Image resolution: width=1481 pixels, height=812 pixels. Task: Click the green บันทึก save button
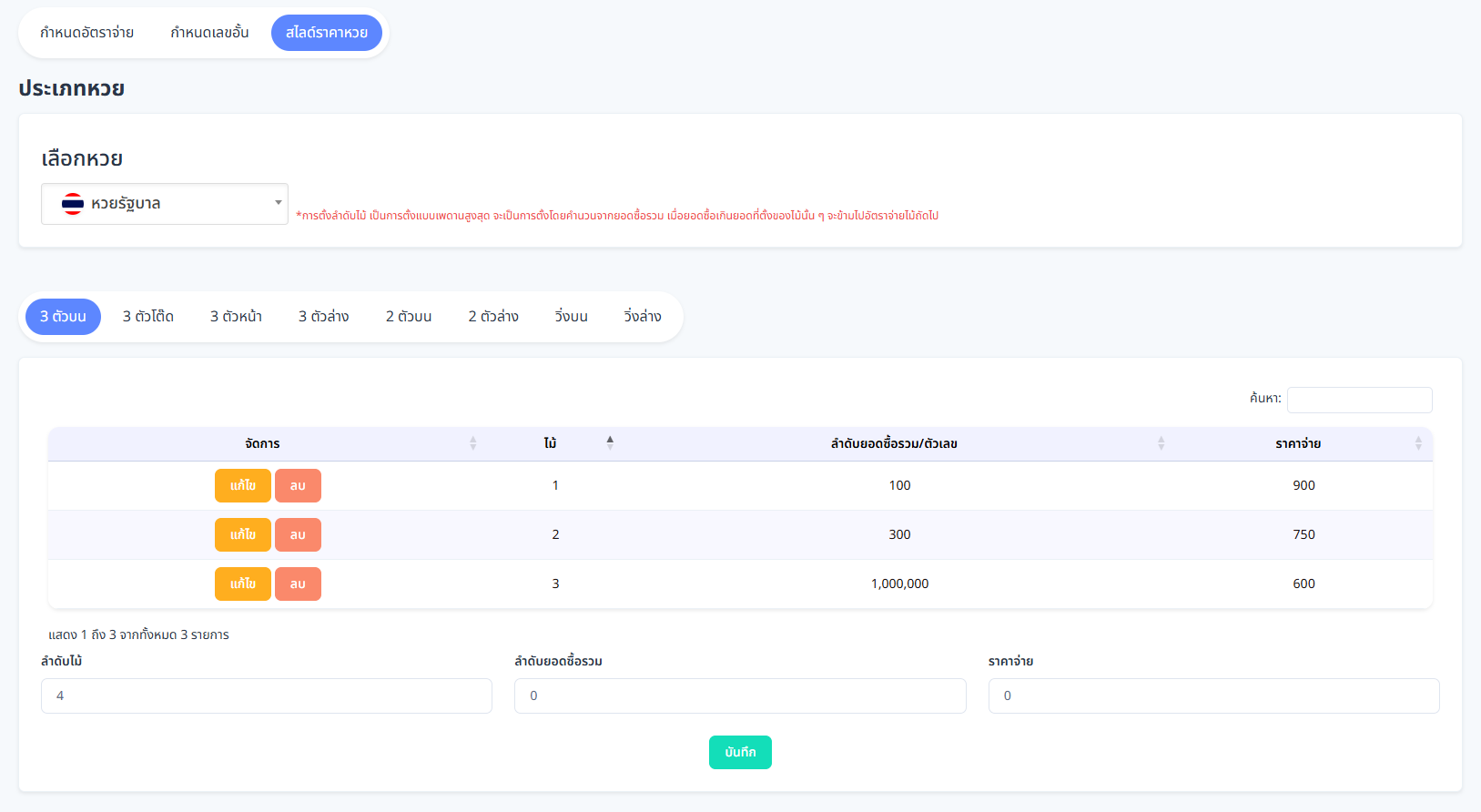pyautogui.click(x=740, y=753)
